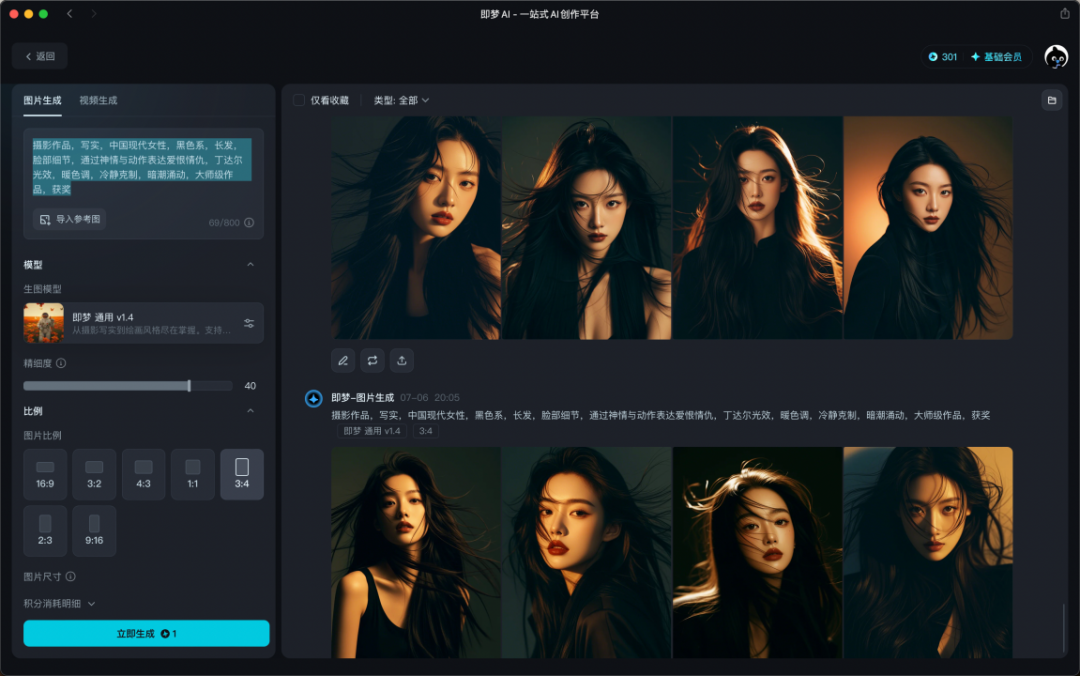Screen dimensions: 1080x676
Task: Click the 图片比例 label
Action: [42, 436]
